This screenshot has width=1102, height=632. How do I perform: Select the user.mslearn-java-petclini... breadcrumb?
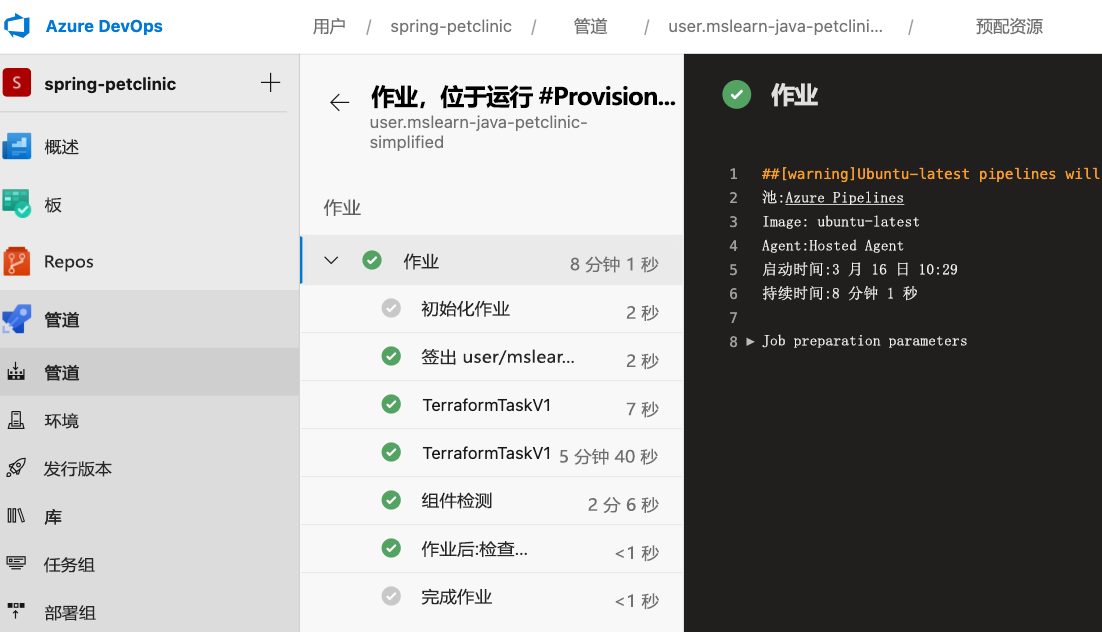click(x=775, y=27)
